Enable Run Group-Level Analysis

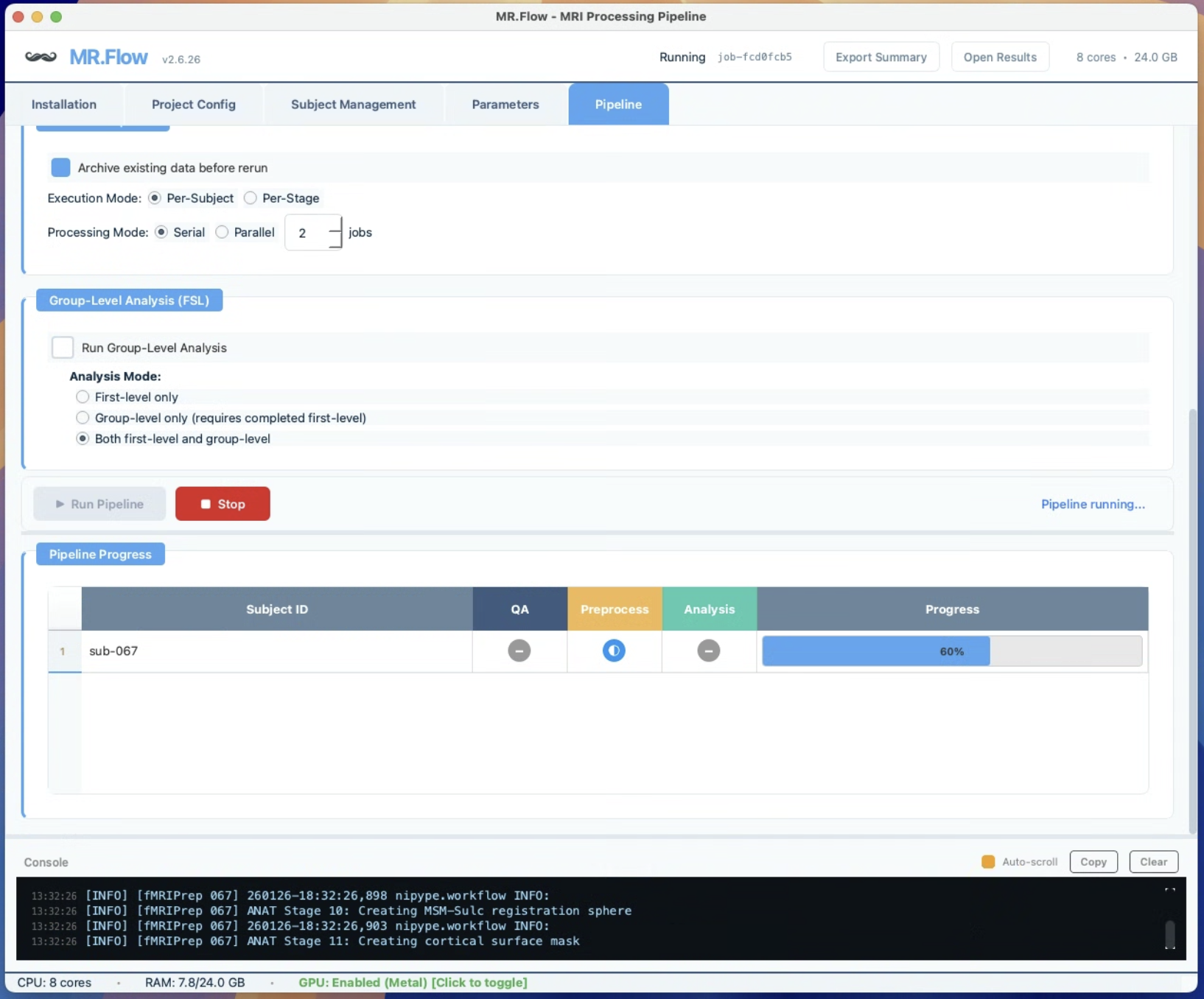tap(62, 347)
